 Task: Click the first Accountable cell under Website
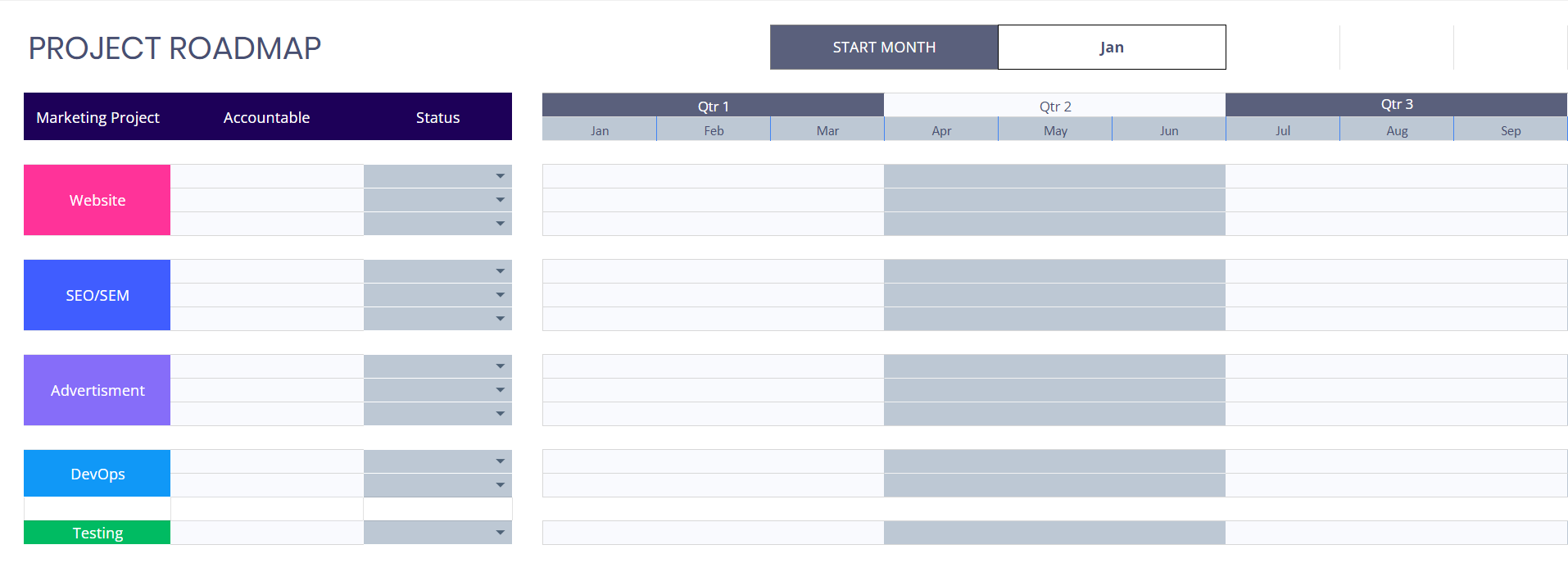266,175
